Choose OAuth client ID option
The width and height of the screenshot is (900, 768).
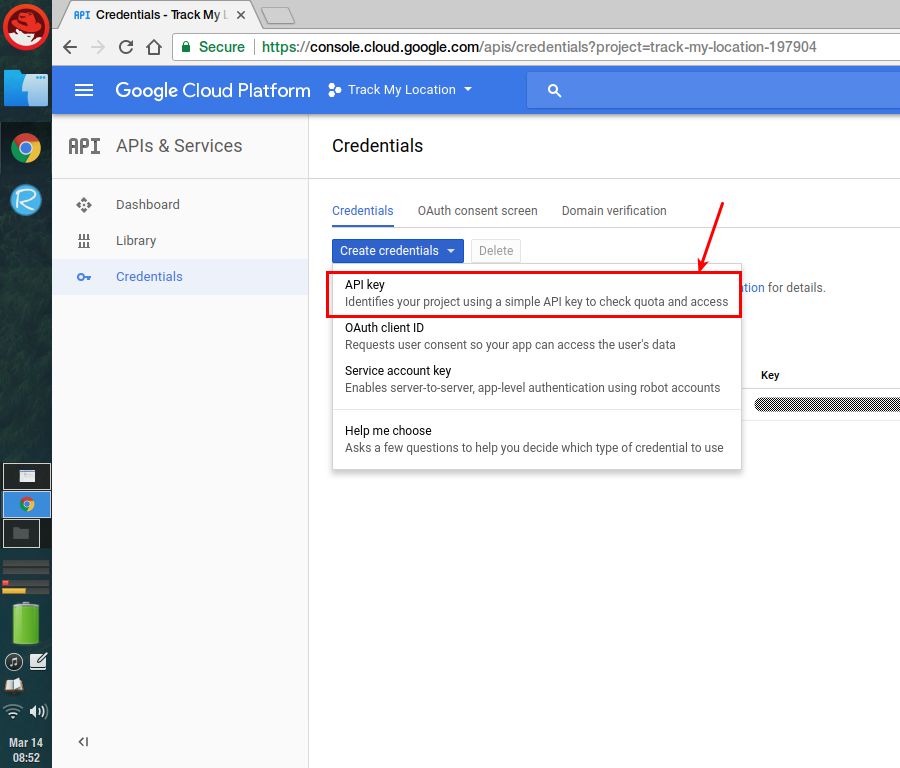(x=536, y=336)
